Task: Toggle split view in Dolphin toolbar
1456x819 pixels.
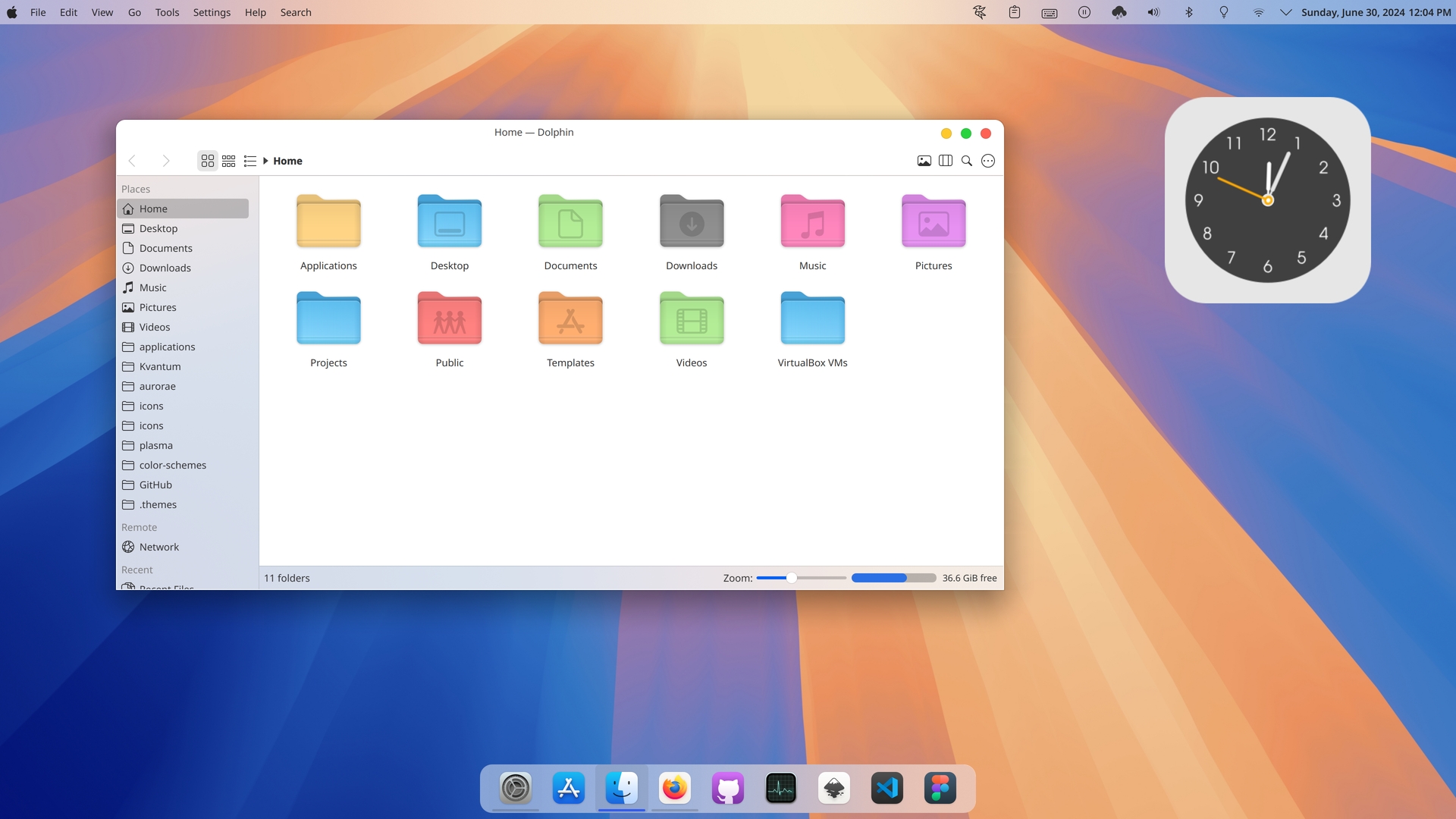Action: point(945,161)
